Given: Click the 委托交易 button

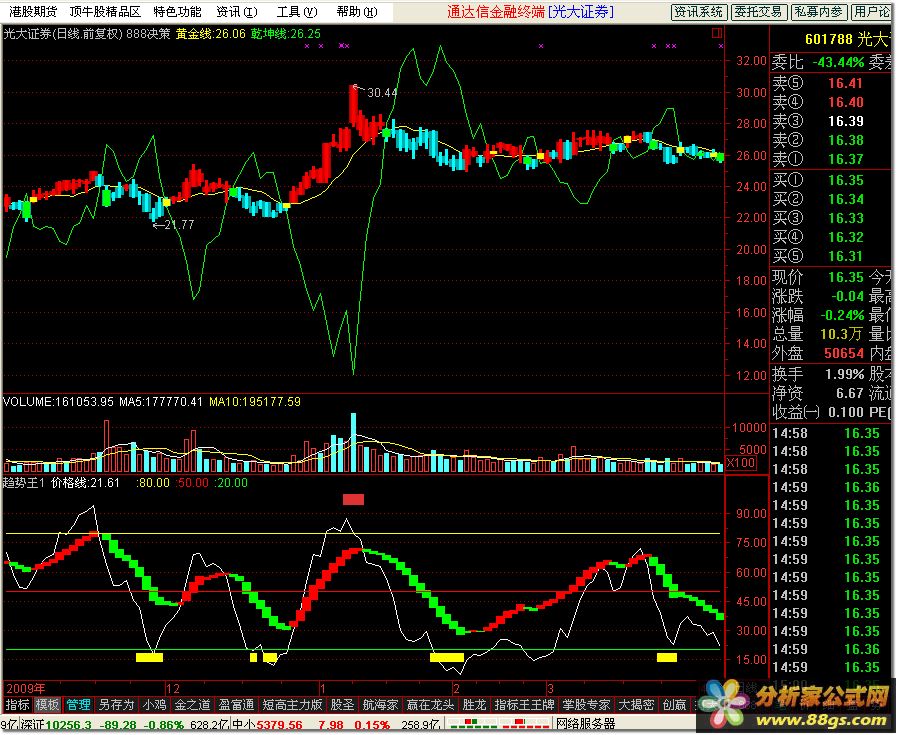Looking at the screenshot, I should click(x=758, y=12).
